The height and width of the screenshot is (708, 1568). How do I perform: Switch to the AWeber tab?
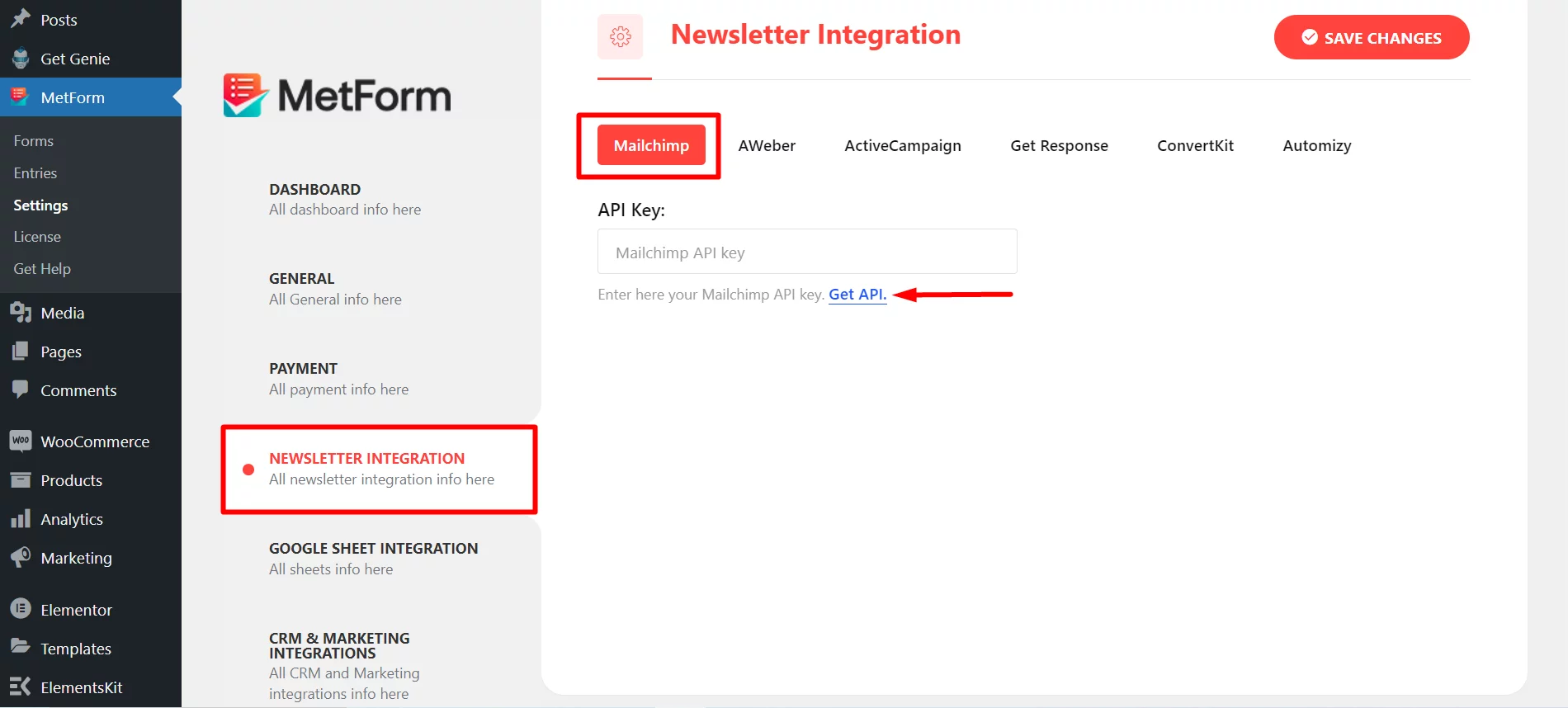(767, 146)
